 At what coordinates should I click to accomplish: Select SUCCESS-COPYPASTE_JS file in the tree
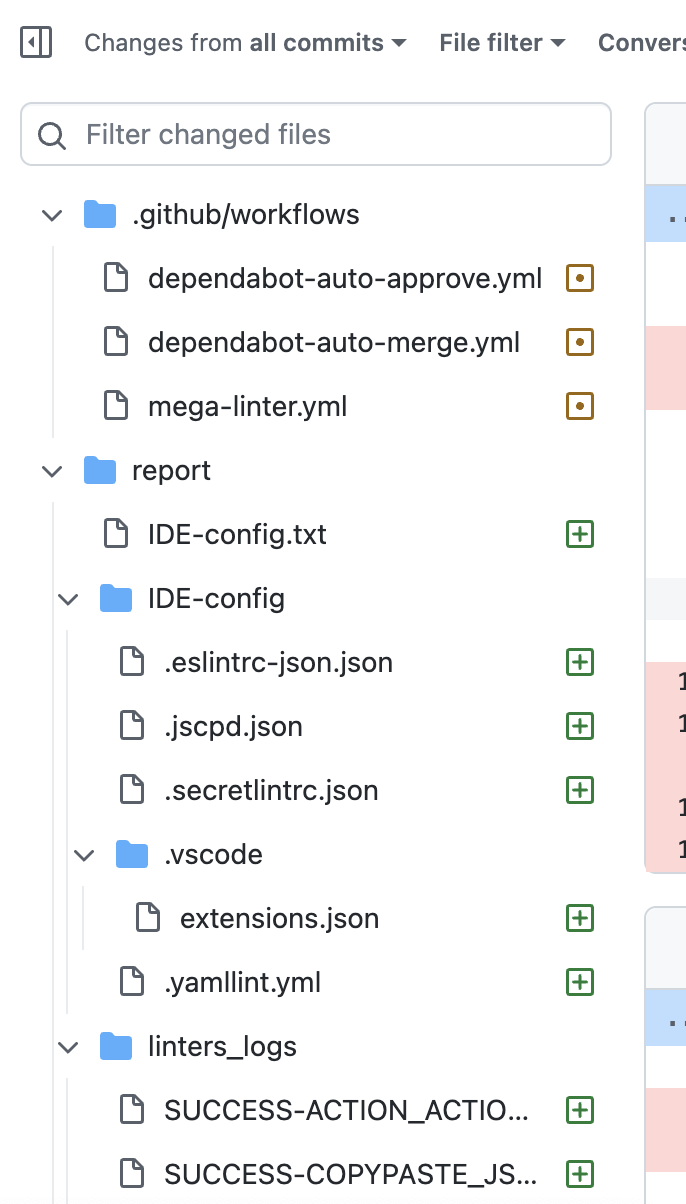pyautogui.click(x=350, y=1174)
